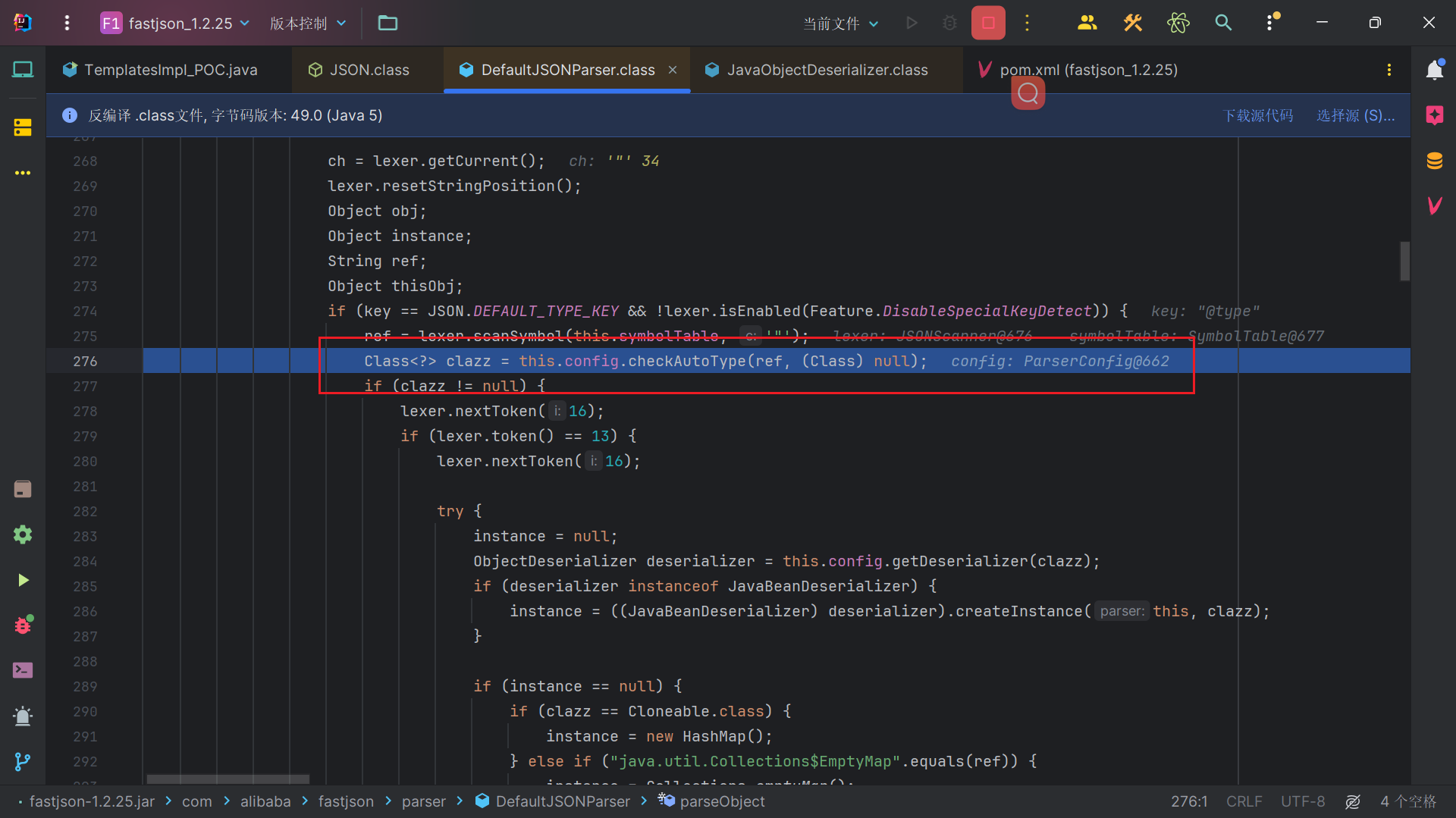The image size is (1456, 818).
Task: Click the com breadcrumb segment
Action: [197, 801]
